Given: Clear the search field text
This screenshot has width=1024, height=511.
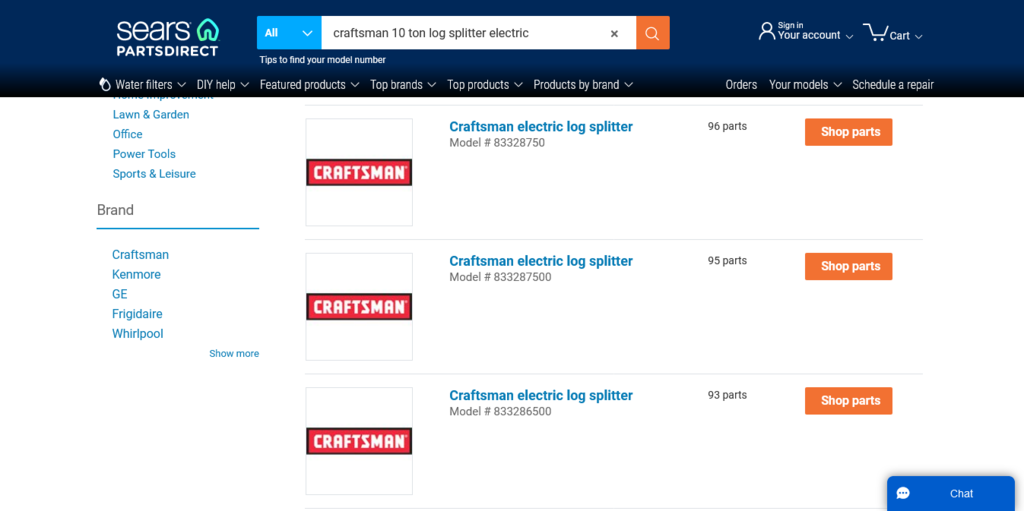Looking at the screenshot, I should pyautogui.click(x=614, y=33).
